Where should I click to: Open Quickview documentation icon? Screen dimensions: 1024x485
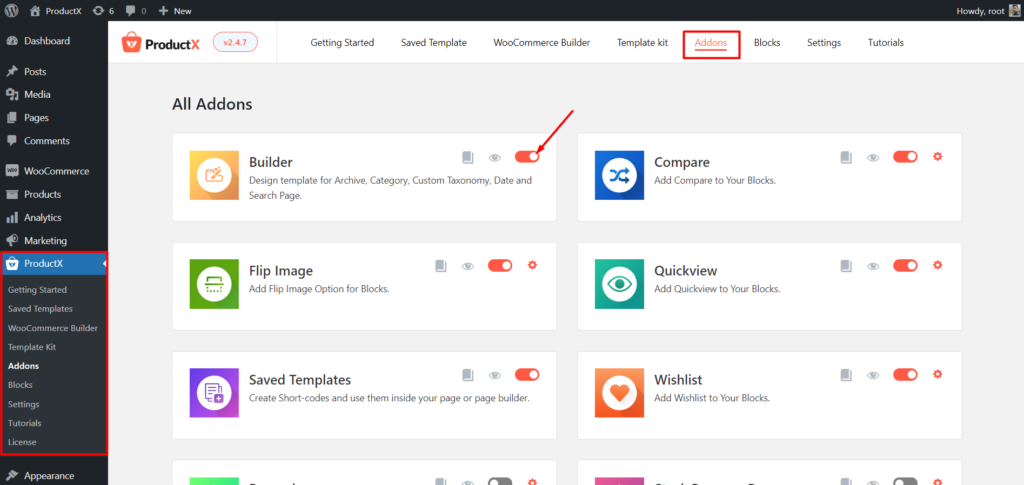coord(846,266)
